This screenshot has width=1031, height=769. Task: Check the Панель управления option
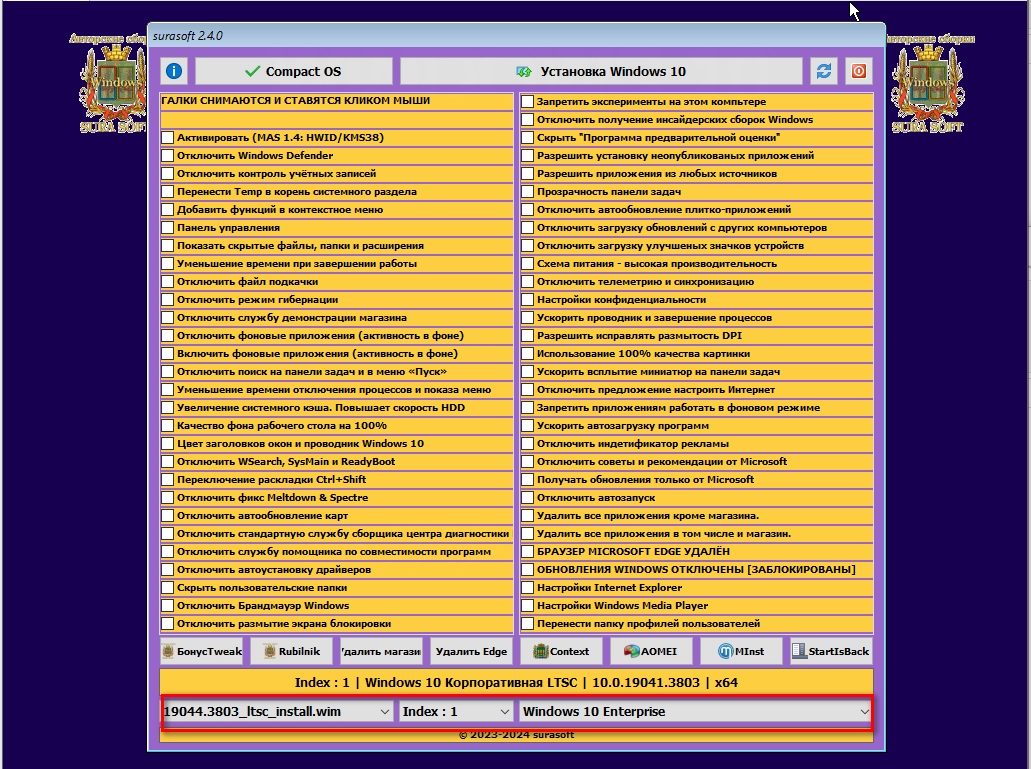pyautogui.click(x=168, y=227)
